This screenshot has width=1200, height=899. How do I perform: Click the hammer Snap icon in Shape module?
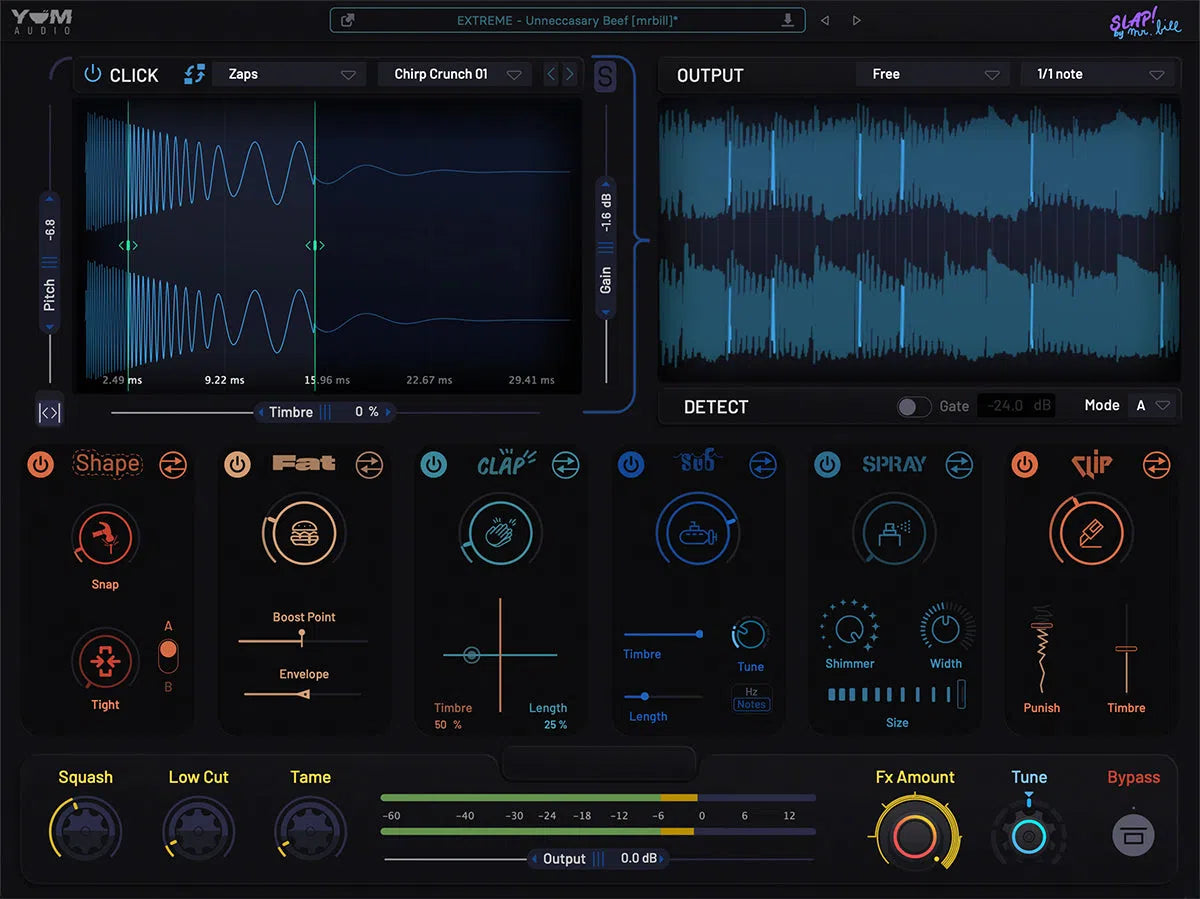point(105,540)
